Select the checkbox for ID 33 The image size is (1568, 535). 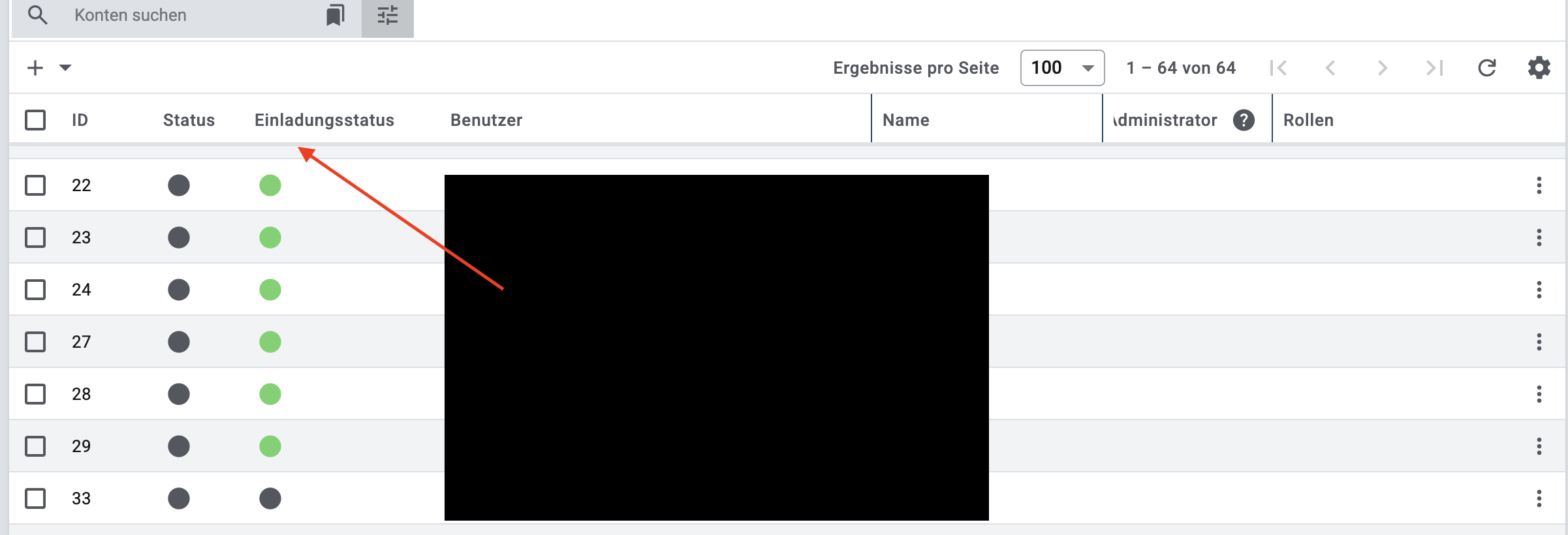coord(35,498)
